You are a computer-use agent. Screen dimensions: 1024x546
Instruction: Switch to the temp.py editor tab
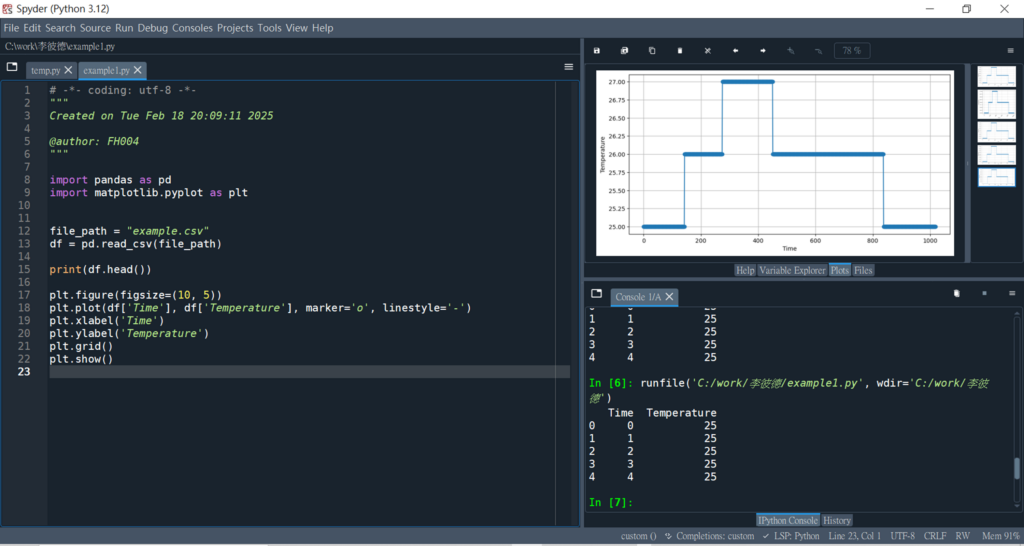(44, 71)
